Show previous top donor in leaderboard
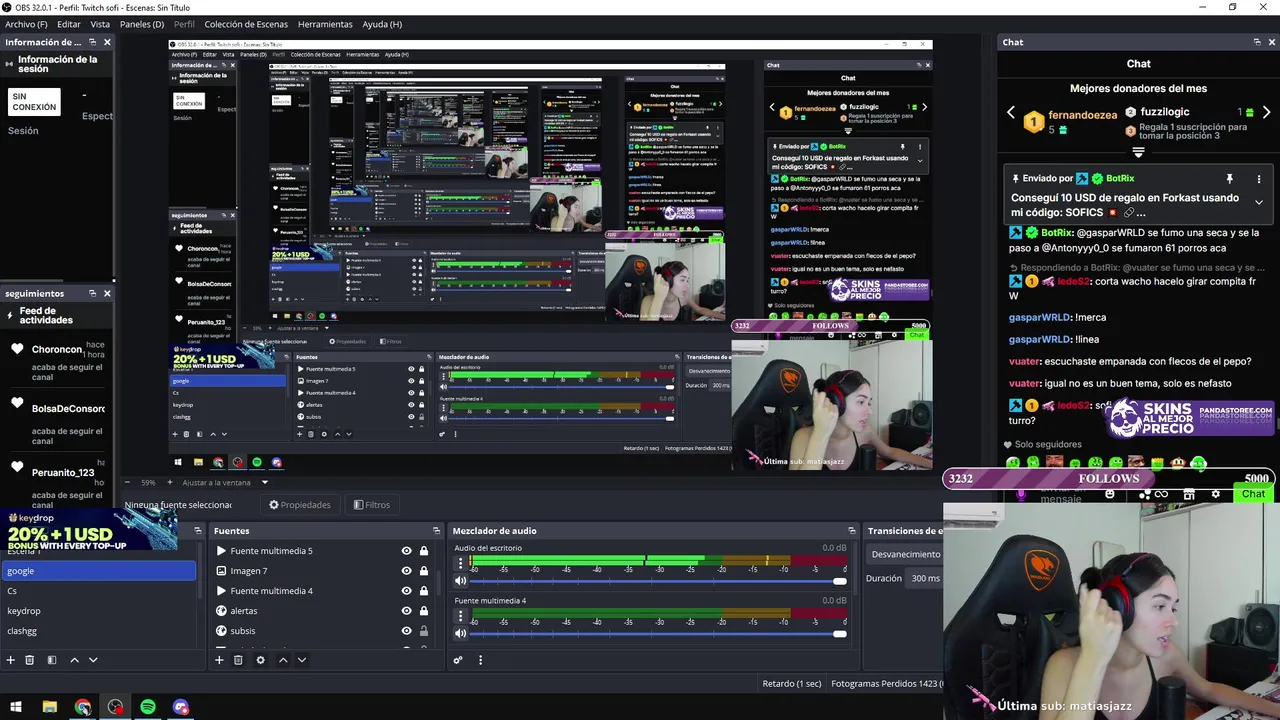Viewport: 1280px width, 720px height. pos(1011,113)
